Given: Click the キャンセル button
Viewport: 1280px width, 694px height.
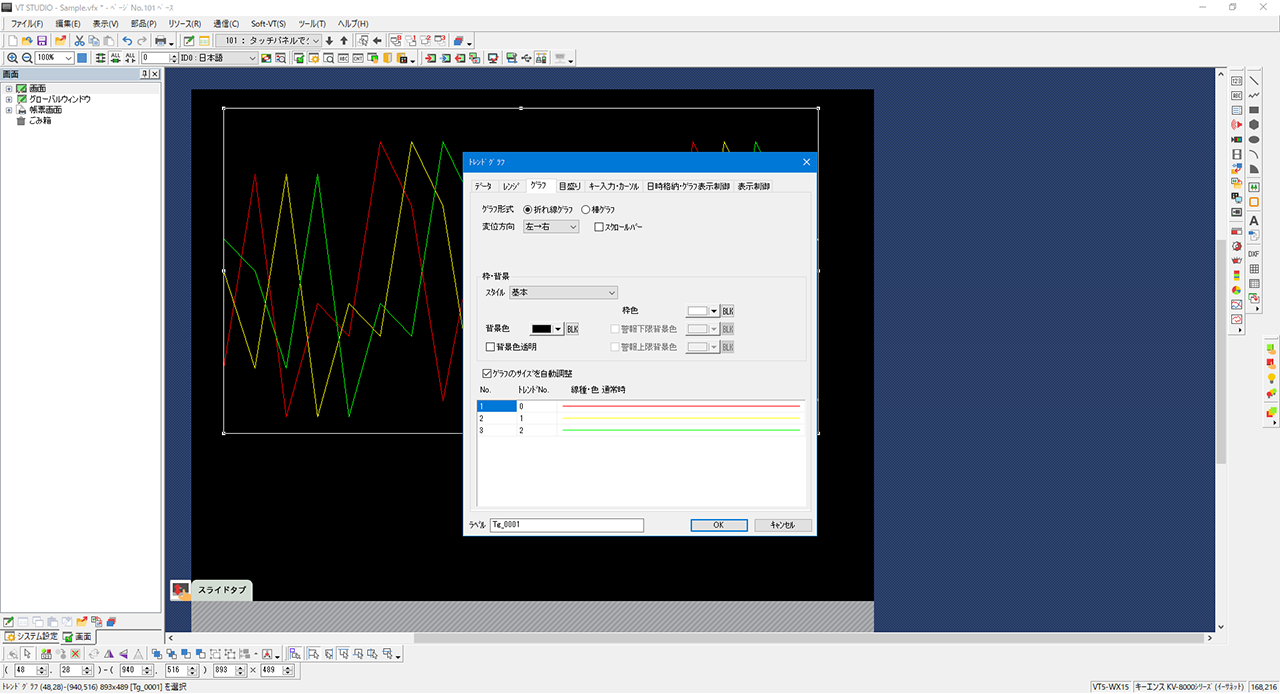Looking at the screenshot, I should coord(783,525).
